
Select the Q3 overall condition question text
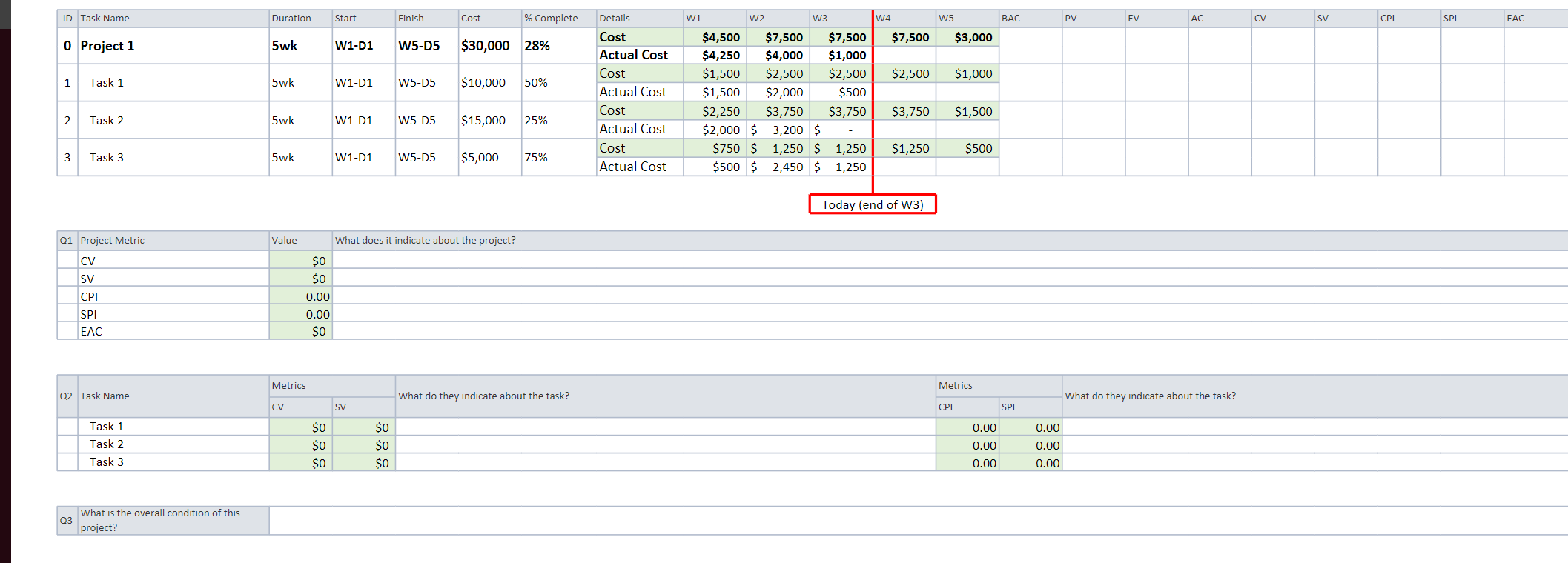160,520
